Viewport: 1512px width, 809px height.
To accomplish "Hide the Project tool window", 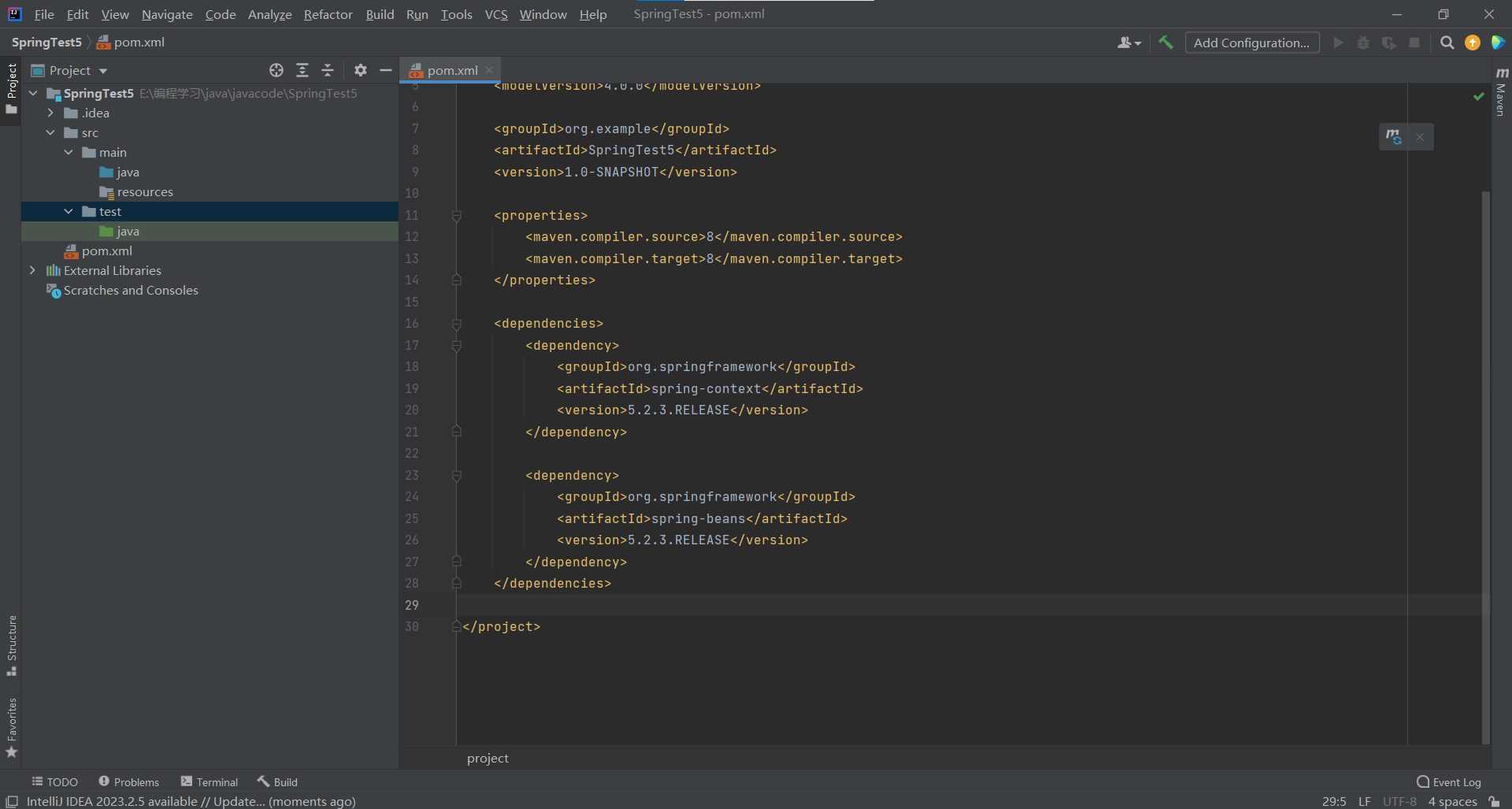I will 386,70.
